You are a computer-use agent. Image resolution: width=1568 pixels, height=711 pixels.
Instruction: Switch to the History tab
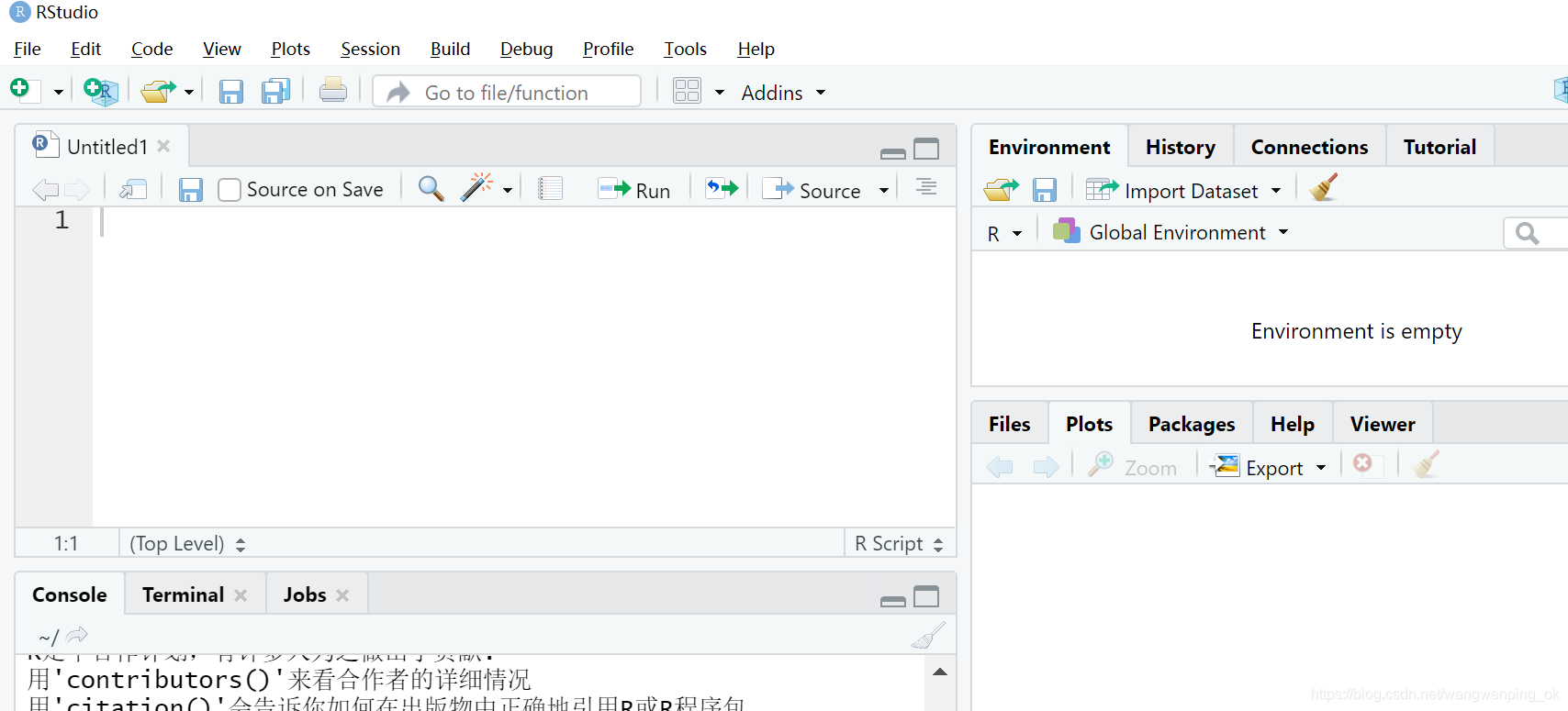[x=1181, y=147]
